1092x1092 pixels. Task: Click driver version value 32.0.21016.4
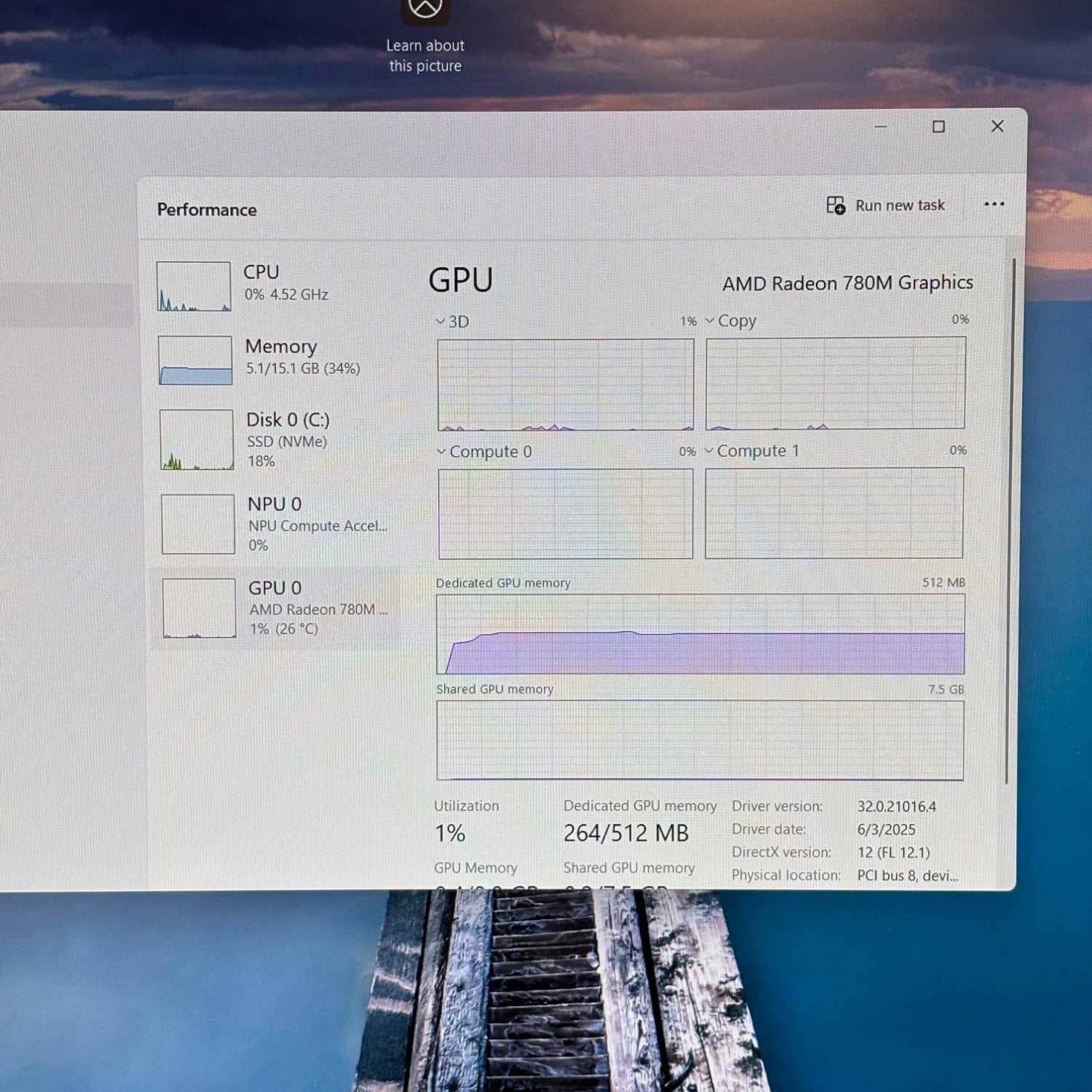pyautogui.click(x=897, y=807)
